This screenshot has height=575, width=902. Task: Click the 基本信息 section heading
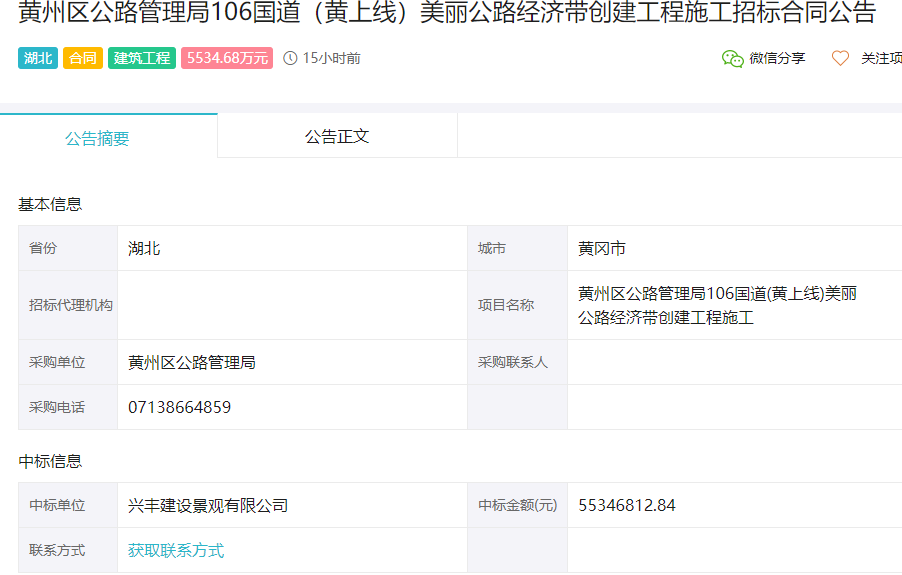[50, 204]
